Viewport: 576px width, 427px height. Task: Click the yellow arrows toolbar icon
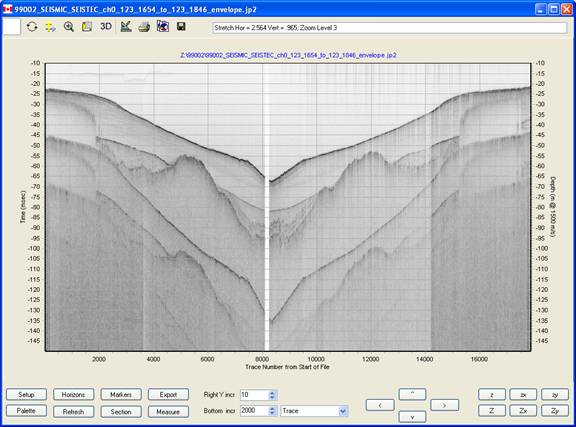coord(50,27)
